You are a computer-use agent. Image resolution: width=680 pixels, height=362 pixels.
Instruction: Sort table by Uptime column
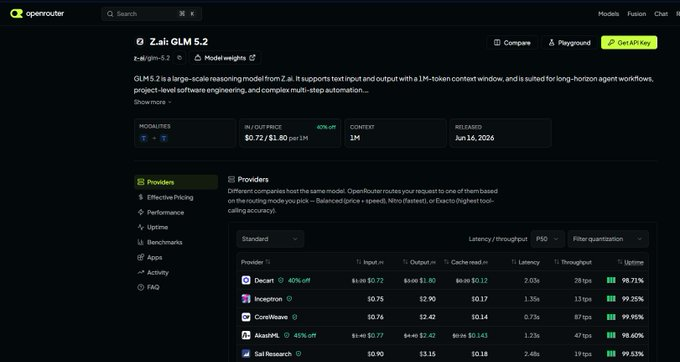point(631,262)
